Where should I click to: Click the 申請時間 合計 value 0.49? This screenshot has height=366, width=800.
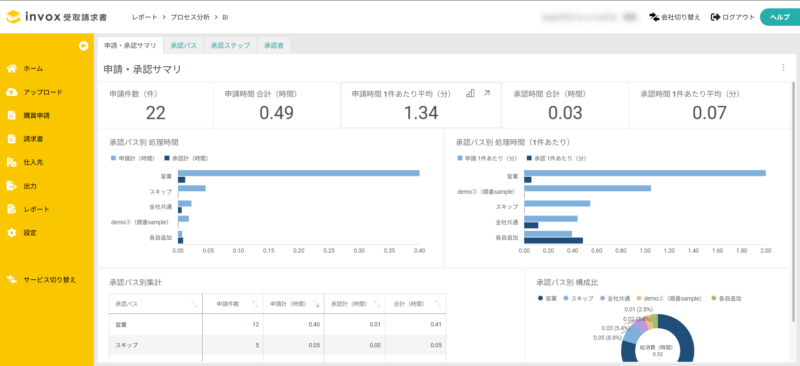click(276, 113)
